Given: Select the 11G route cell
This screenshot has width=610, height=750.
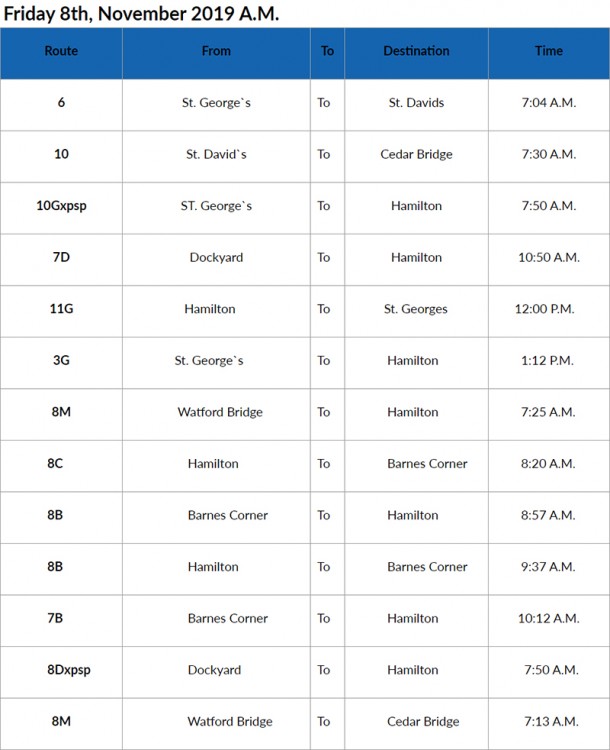Looking at the screenshot, I should click(x=61, y=309).
